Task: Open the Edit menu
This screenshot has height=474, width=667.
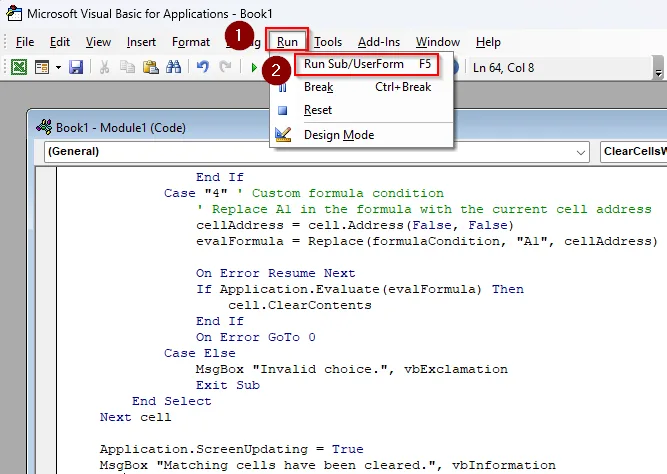Action: coord(60,42)
